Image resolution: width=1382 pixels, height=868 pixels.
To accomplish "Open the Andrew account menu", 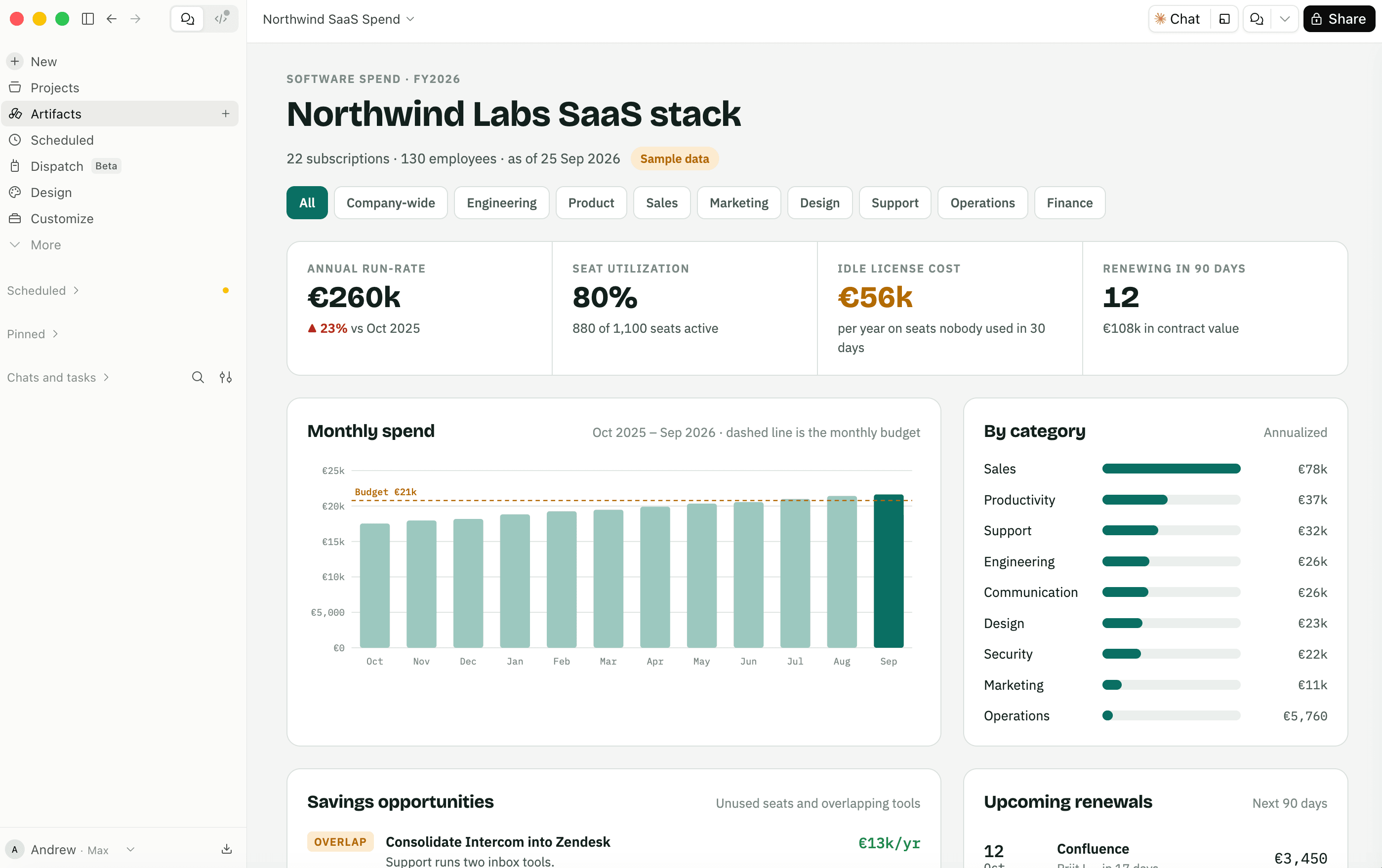I will click(x=70, y=850).
